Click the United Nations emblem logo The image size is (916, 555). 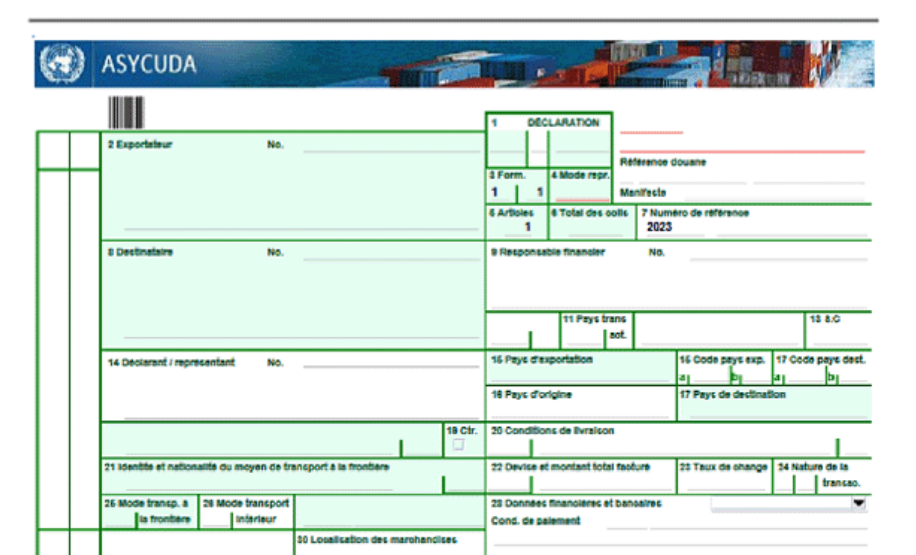(62, 65)
